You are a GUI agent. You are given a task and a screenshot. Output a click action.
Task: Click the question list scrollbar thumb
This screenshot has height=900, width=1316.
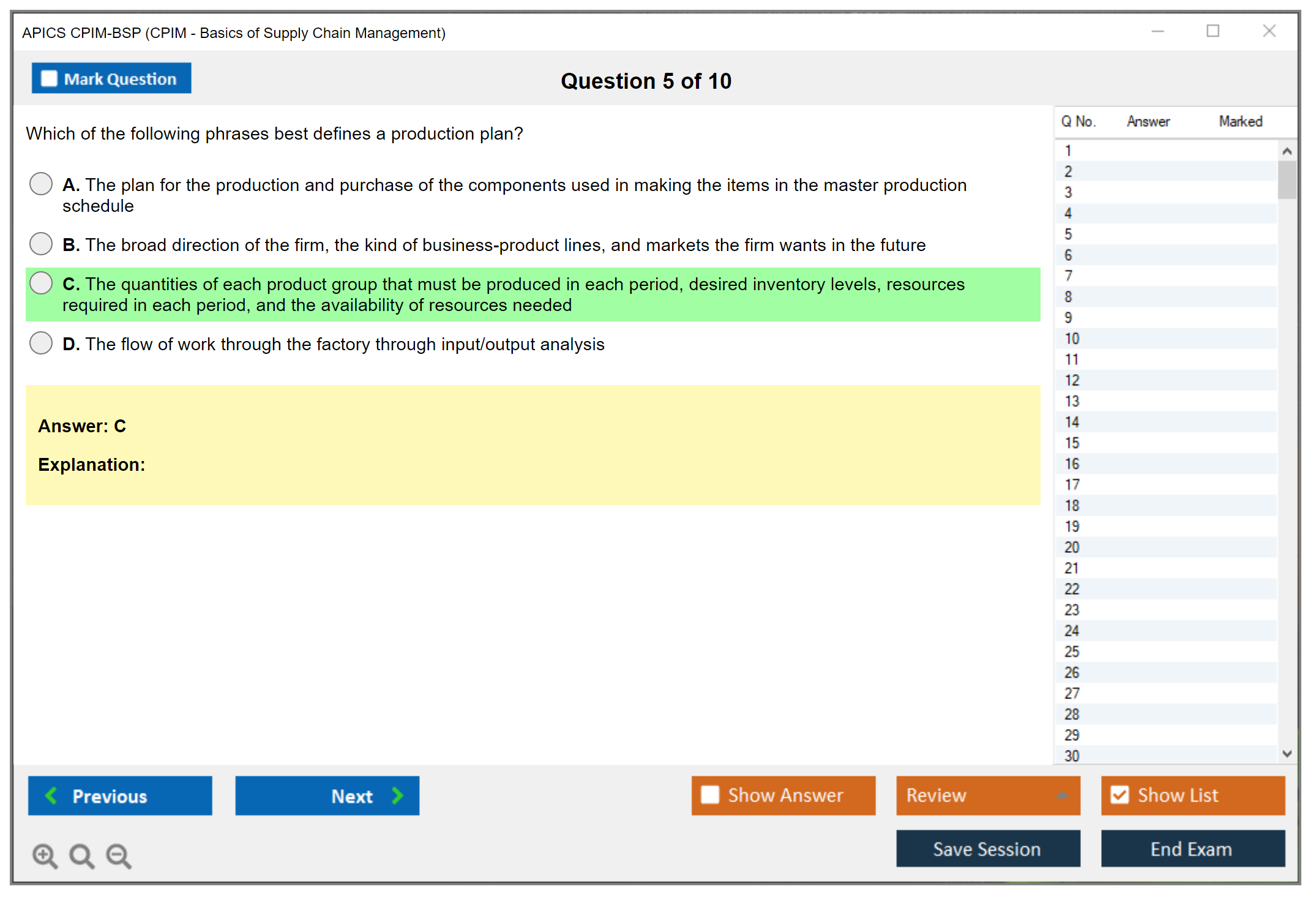(x=1287, y=179)
